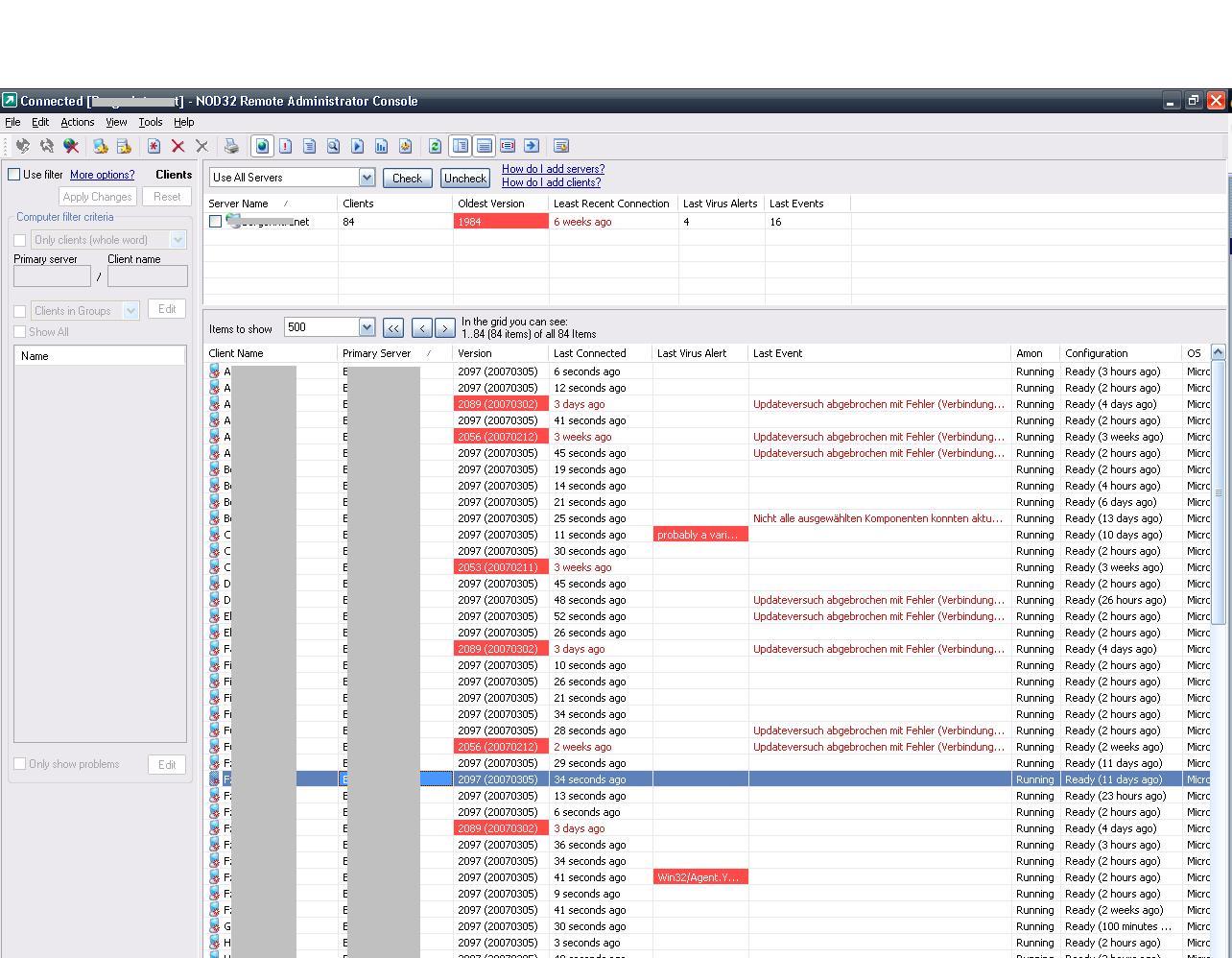The height and width of the screenshot is (958, 1232).
Task: Click the Reset filter button
Action: coord(167,197)
